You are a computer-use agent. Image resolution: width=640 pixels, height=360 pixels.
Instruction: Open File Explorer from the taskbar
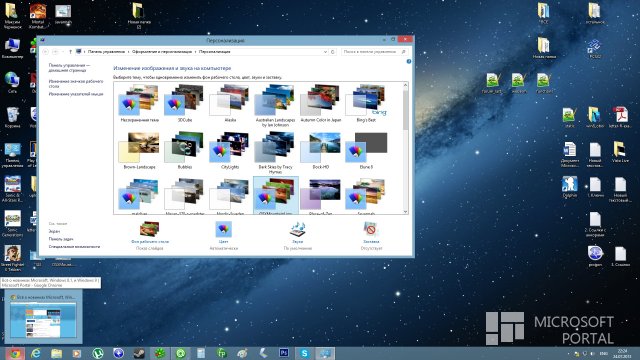pyautogui.click(x=57, y=353)
